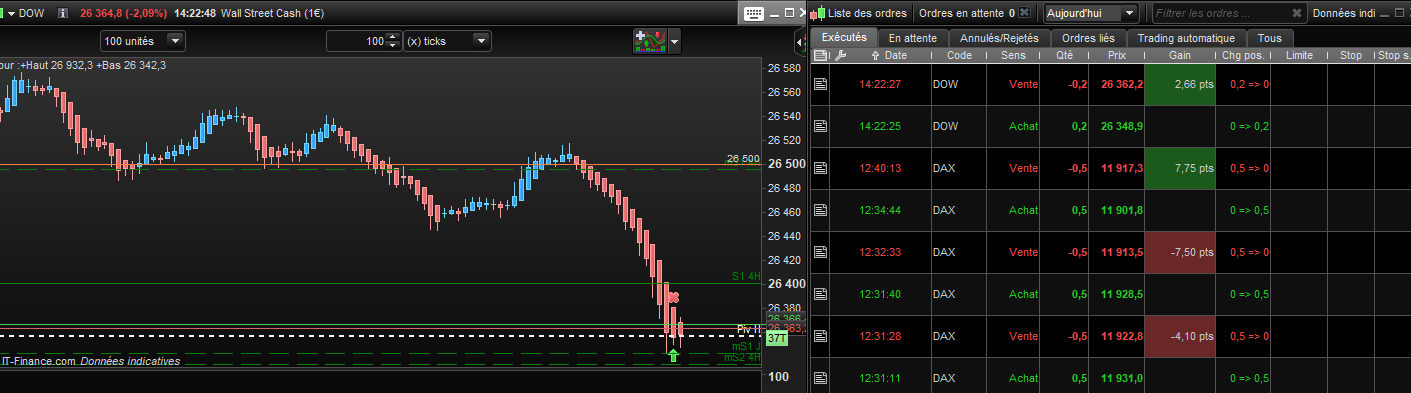
Task: Clear the order filter with X
Action: (x=1297, y=14)
